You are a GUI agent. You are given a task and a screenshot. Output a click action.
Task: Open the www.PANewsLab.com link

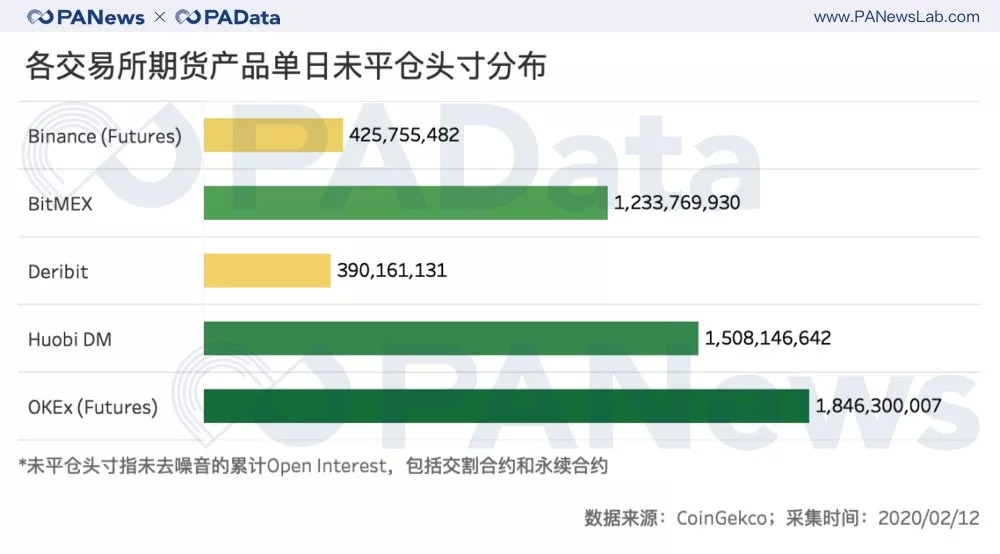pos(896,17)
